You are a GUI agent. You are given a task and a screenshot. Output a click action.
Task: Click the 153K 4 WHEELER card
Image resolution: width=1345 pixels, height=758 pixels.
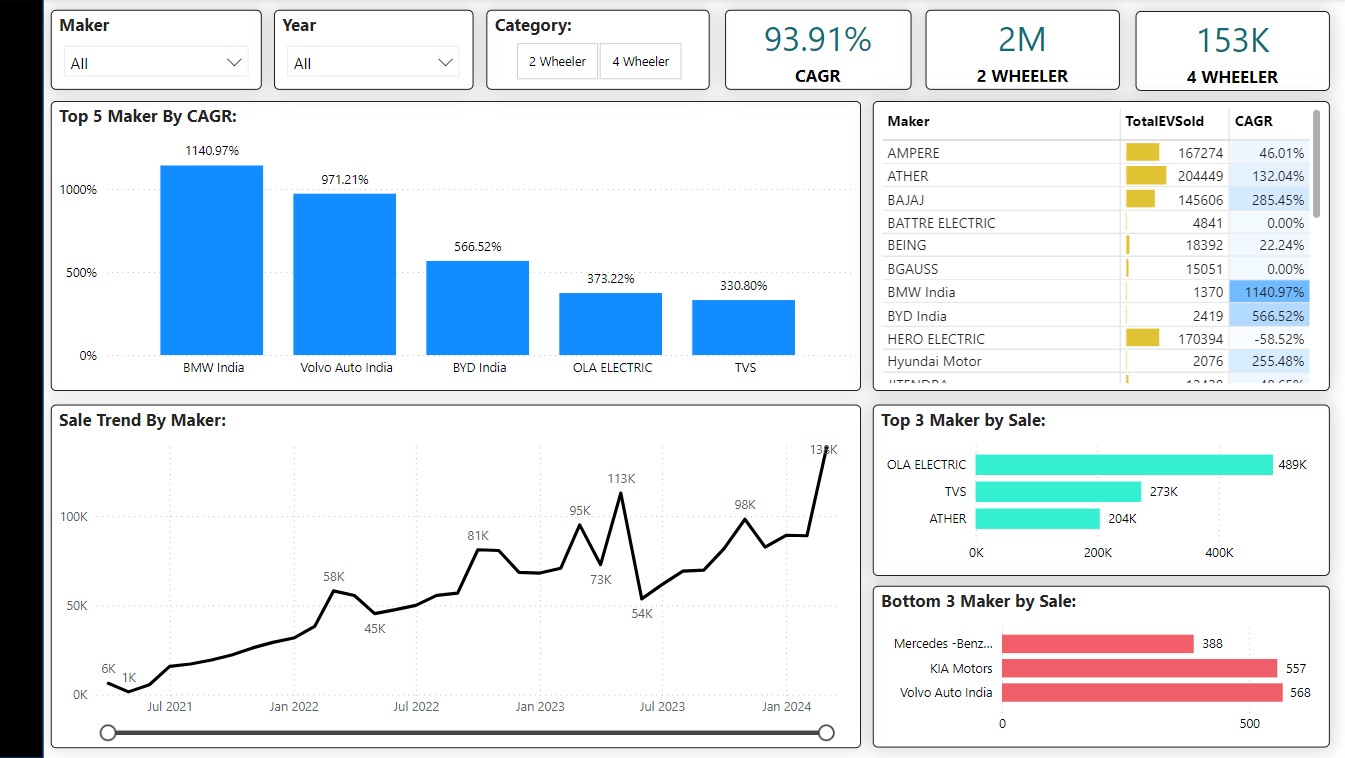(1233, 50)
